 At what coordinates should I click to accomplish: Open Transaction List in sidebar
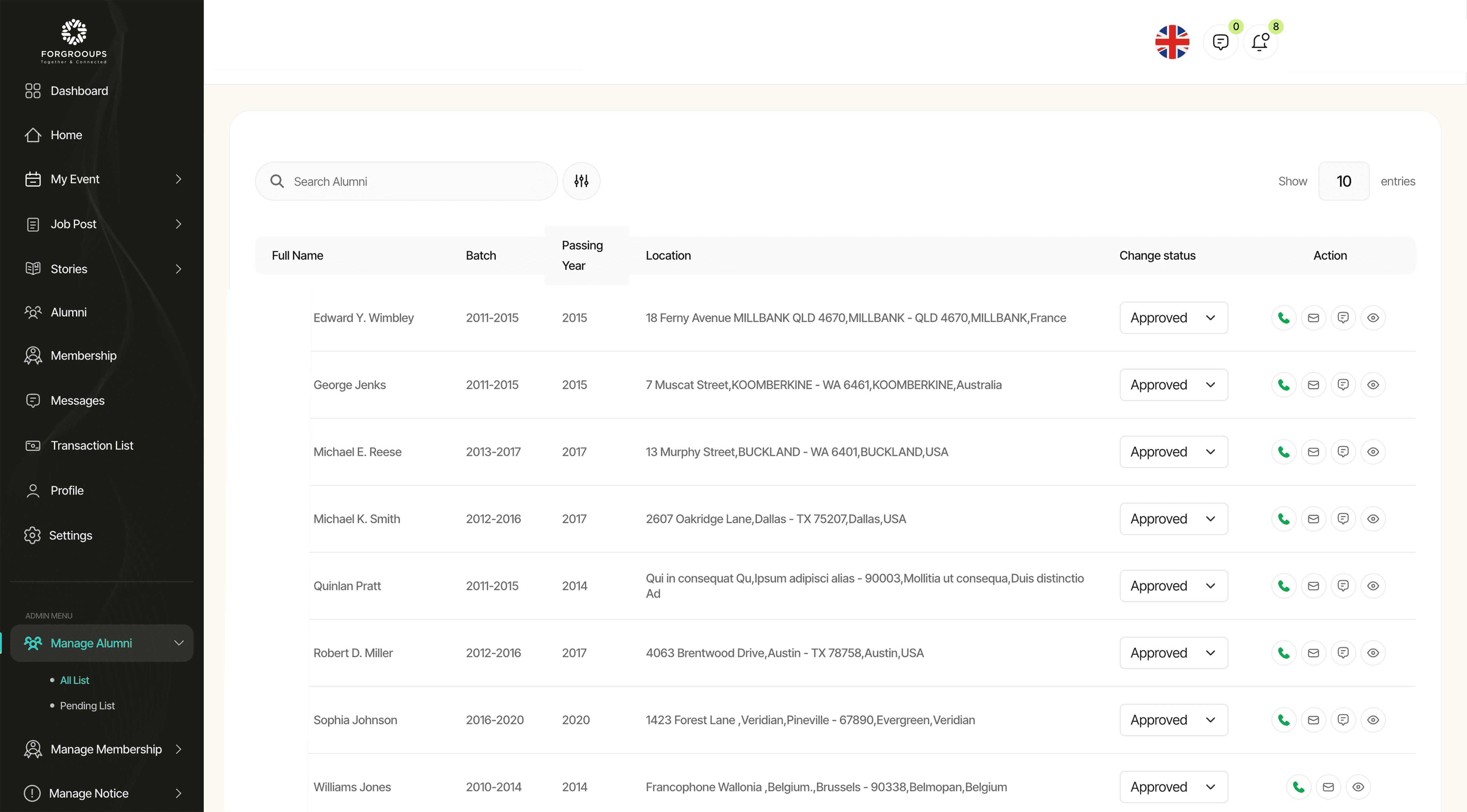[92, 445]
